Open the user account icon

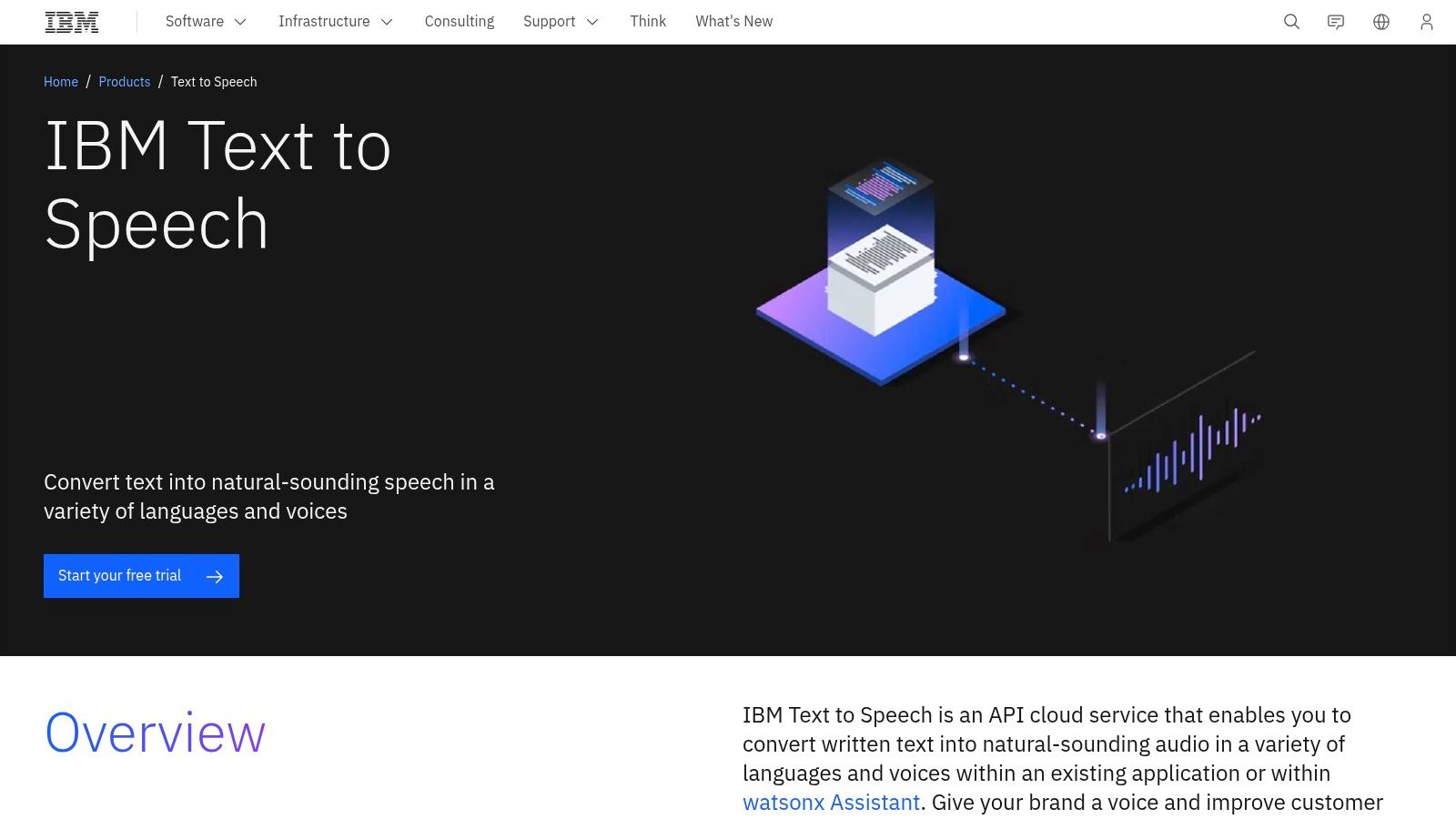1426,21
